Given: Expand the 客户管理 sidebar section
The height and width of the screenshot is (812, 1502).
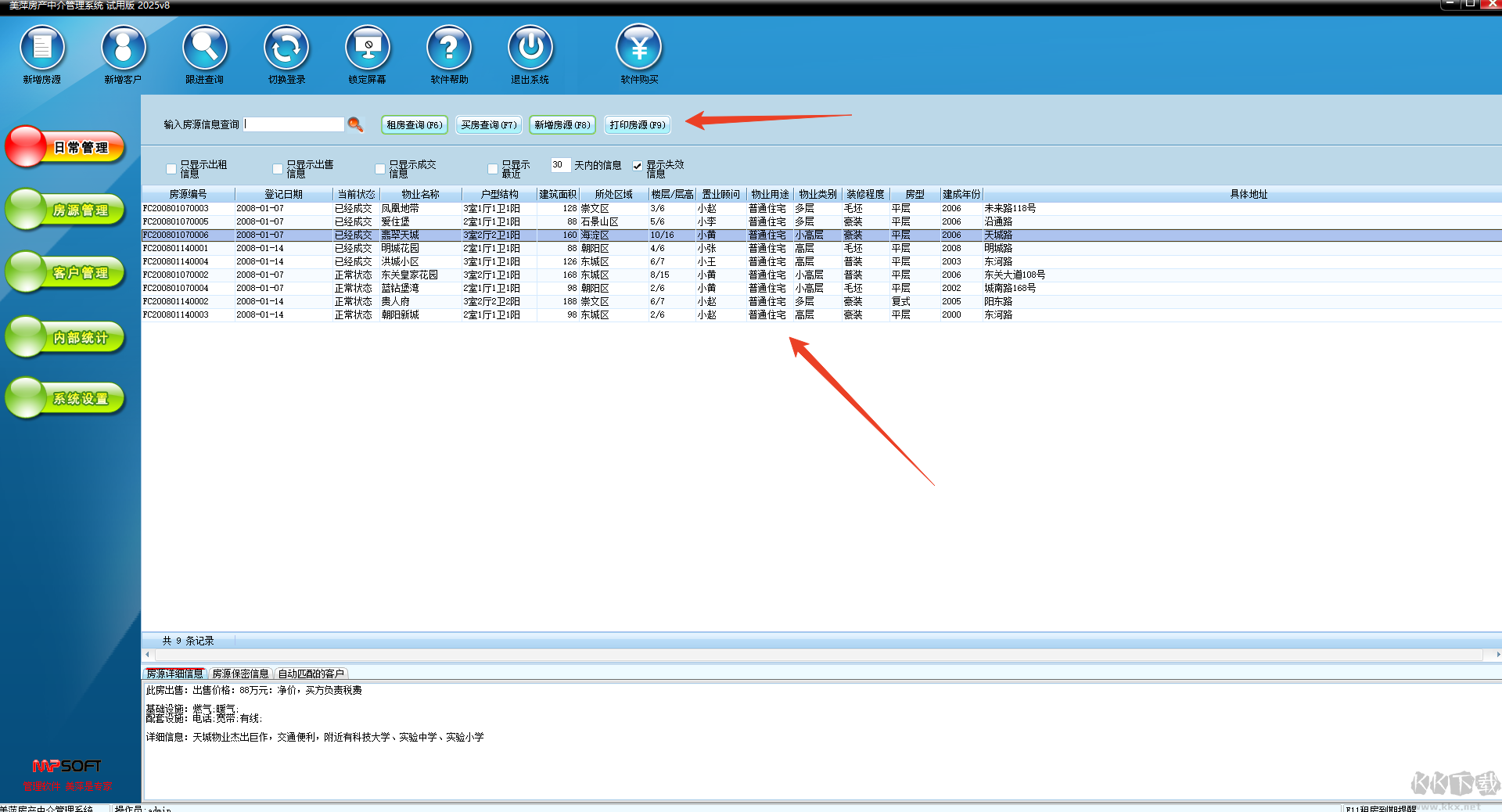Looking at the screenshot, I should tap(66, 272).
